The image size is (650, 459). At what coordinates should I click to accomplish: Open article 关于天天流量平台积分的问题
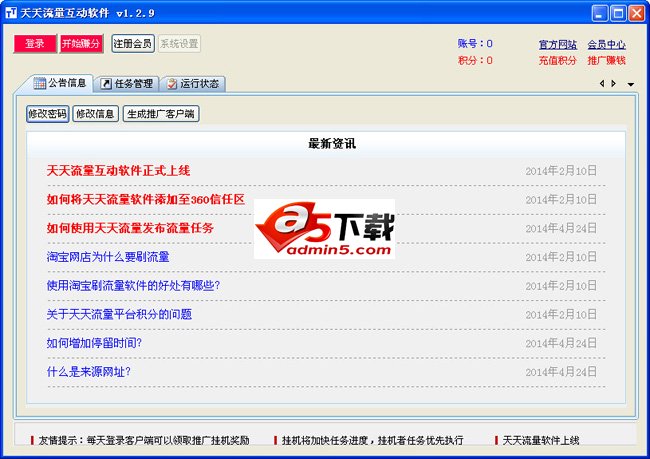click(x=119, y=314)
